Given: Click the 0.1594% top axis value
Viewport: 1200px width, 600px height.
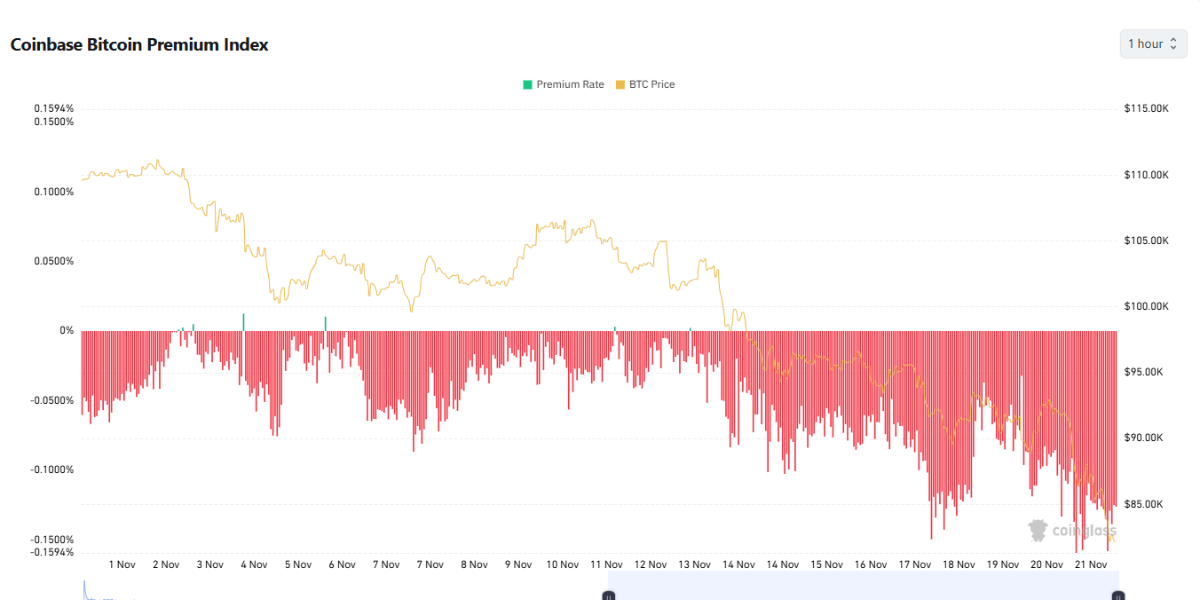Looking at the screenshot, I should tap(54, 108).
